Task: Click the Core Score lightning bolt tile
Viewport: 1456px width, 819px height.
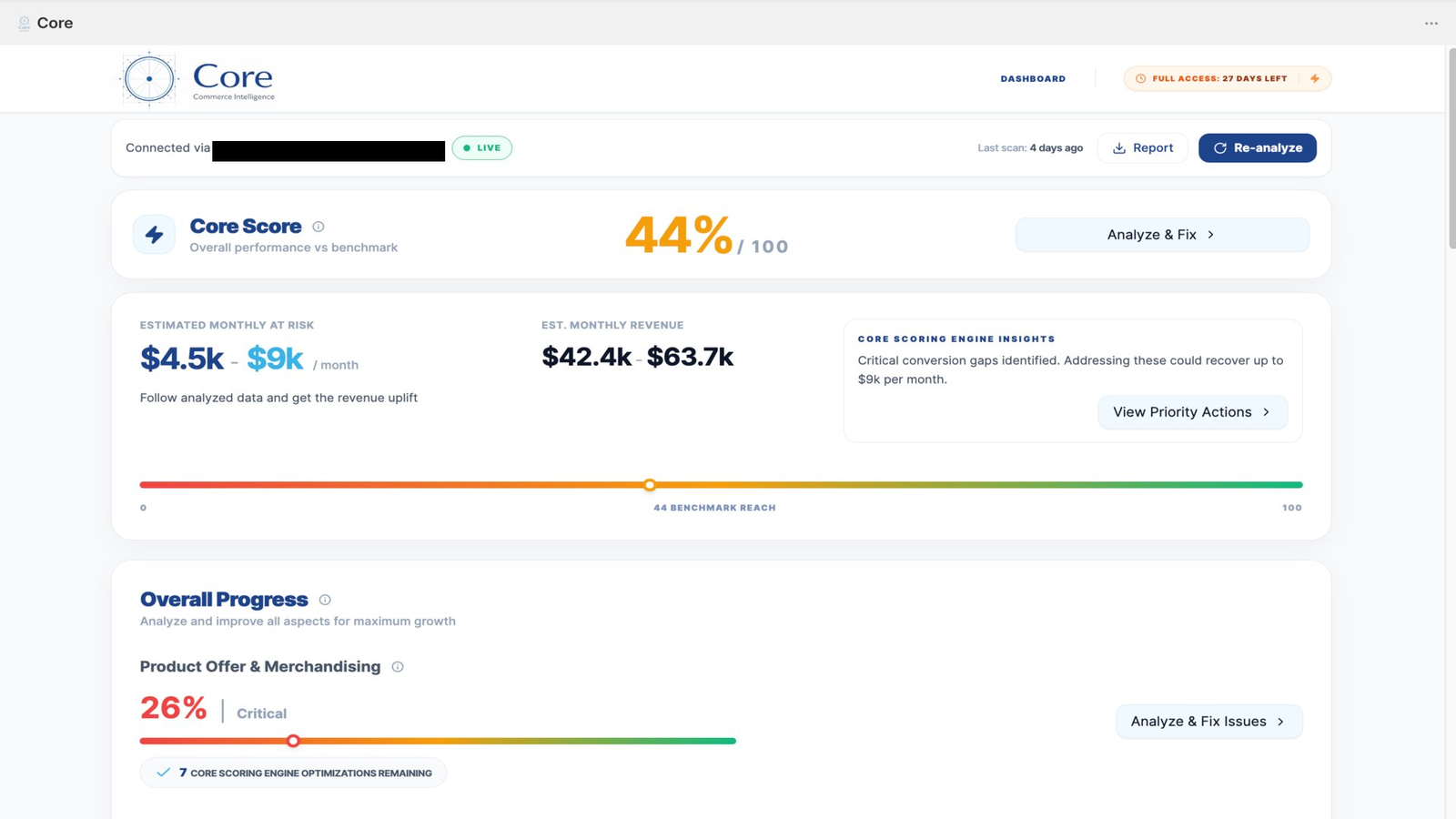Action: (154, 235)
